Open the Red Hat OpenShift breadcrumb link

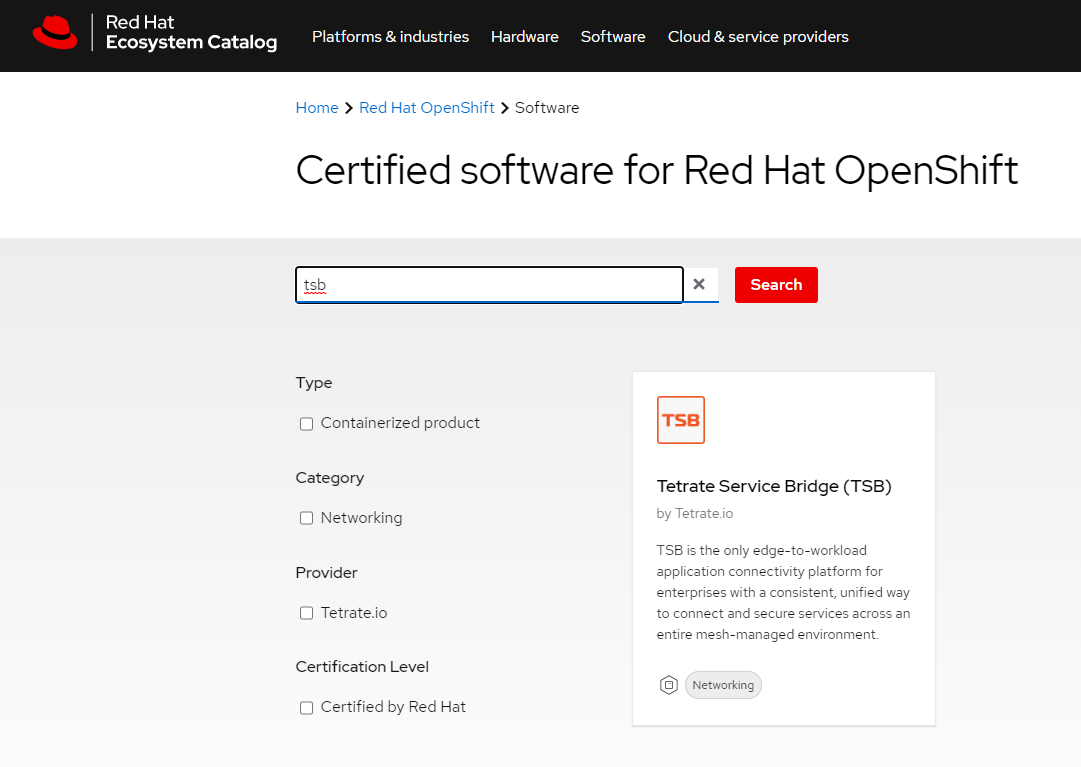(427, 107)
